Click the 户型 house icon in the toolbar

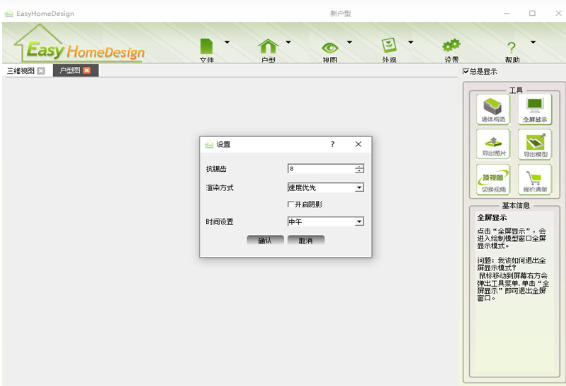268,47
